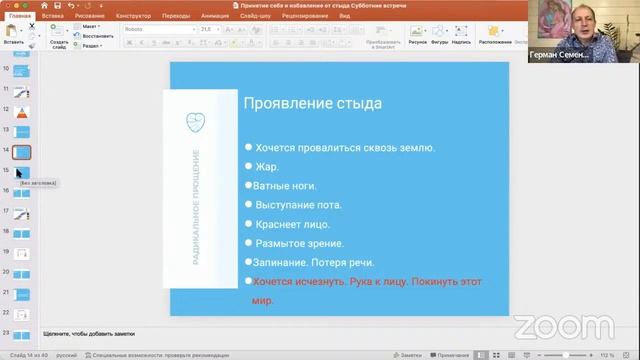Open the new slide layout dropdown arrow
This screenshot has height=360, width=640.
click(x=67, y=31)
